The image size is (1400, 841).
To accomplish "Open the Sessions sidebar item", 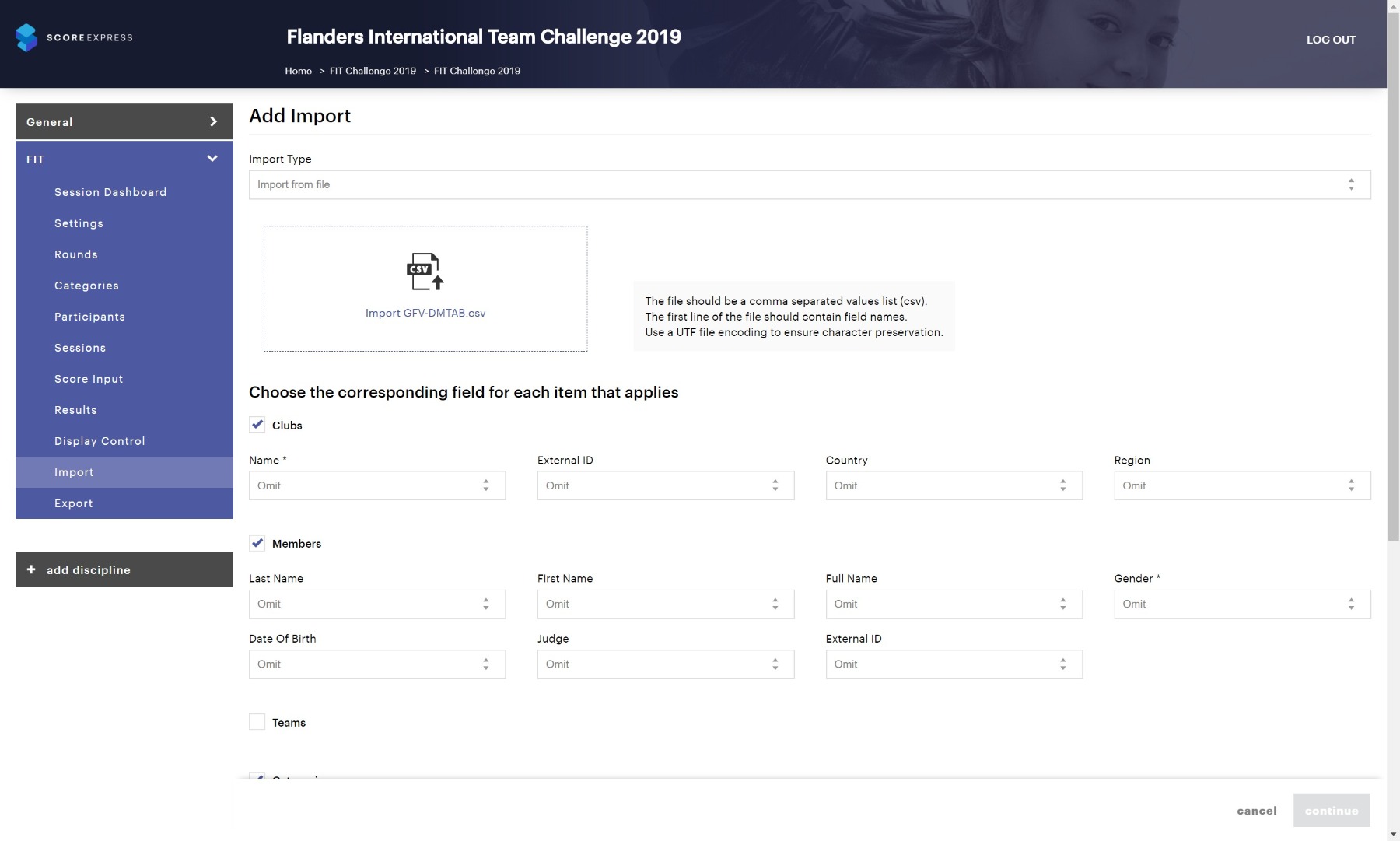I will pyautogui.click(x=124, y=348).
